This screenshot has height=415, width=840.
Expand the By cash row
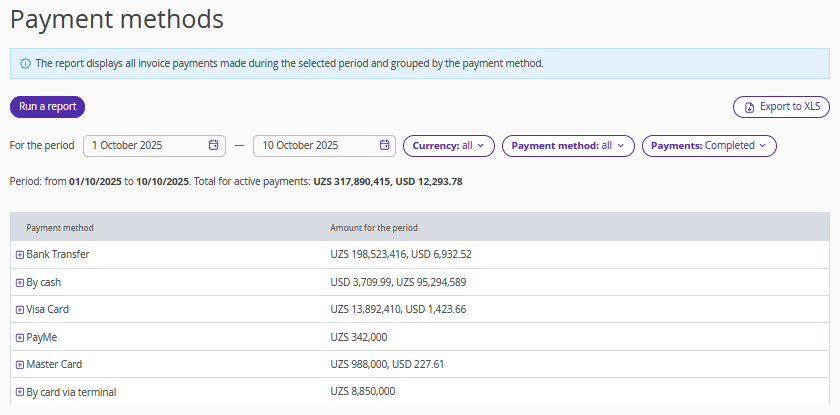pyautogui.click(x=20, y=283)
